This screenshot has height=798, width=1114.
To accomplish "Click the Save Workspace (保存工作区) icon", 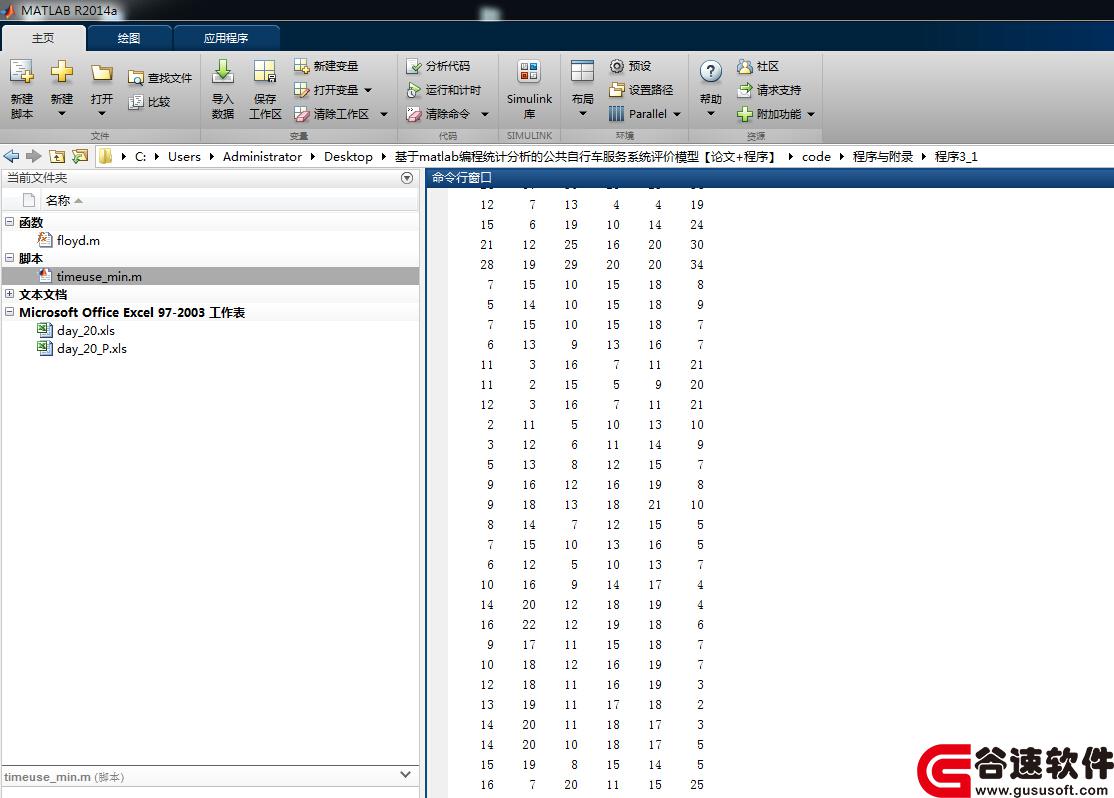I will (265, 72).
